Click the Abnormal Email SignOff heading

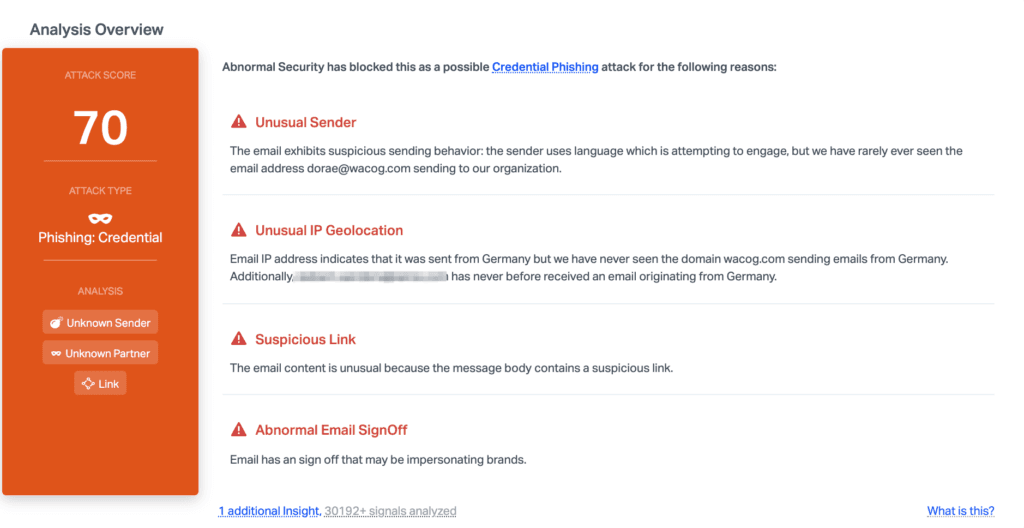[331, 430]
